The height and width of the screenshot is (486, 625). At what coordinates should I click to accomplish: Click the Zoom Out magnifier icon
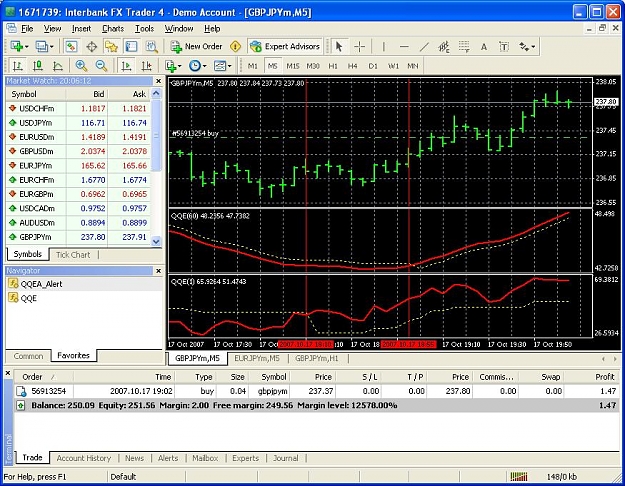coord(101,66)
